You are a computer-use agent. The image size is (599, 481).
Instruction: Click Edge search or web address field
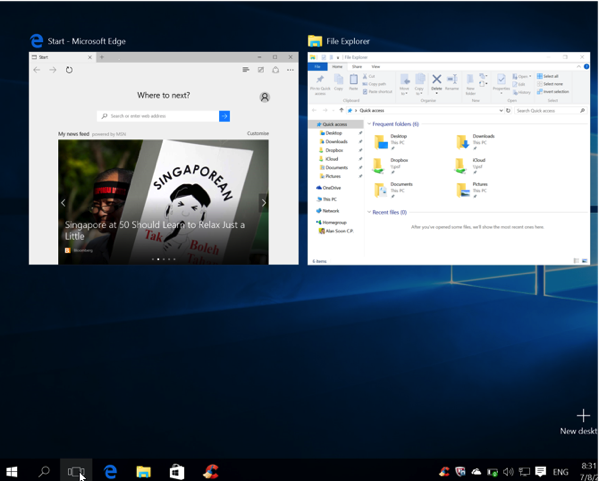pos(158,116)
